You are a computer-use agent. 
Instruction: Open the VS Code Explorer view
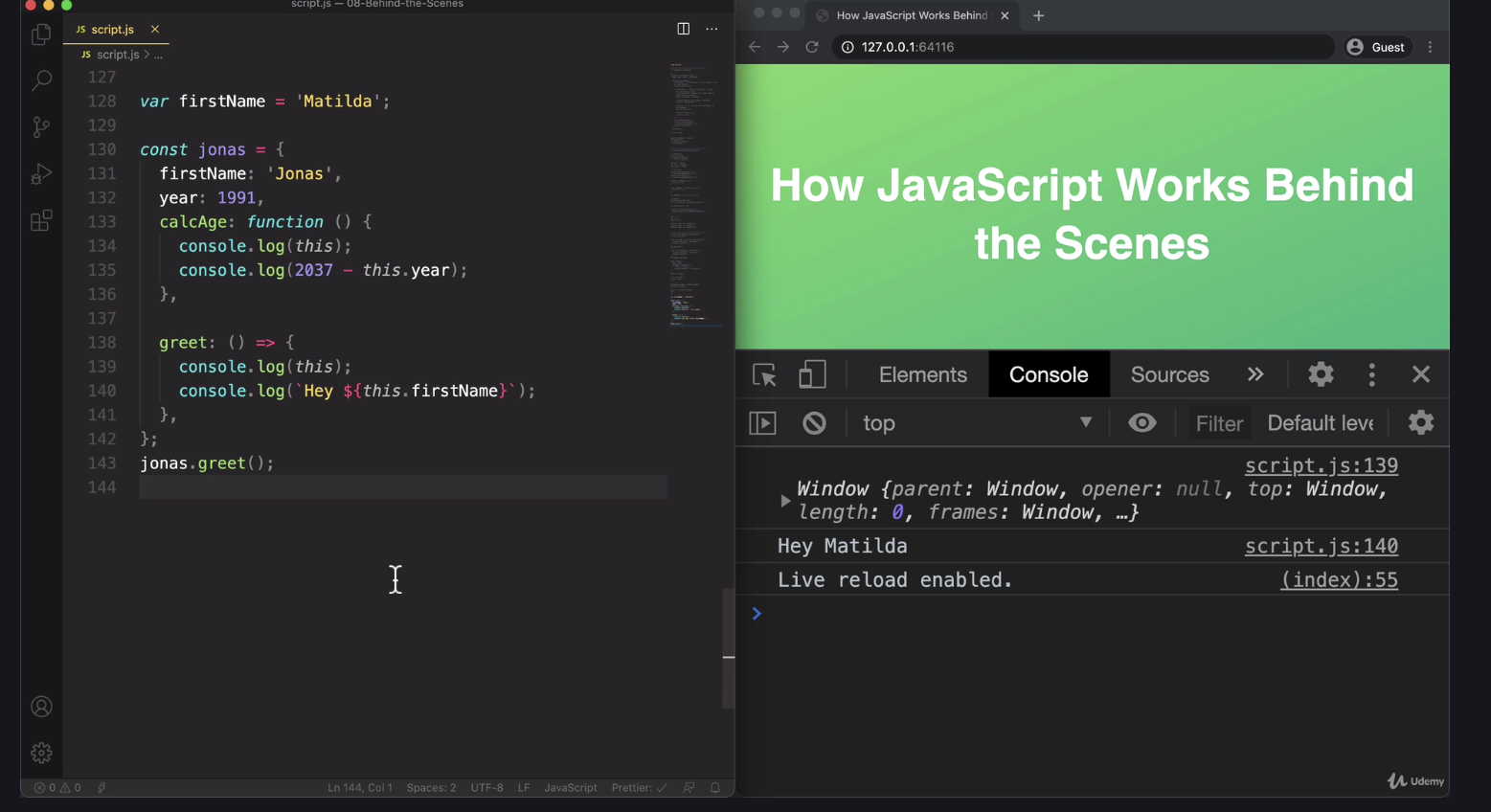pos(41,34)
